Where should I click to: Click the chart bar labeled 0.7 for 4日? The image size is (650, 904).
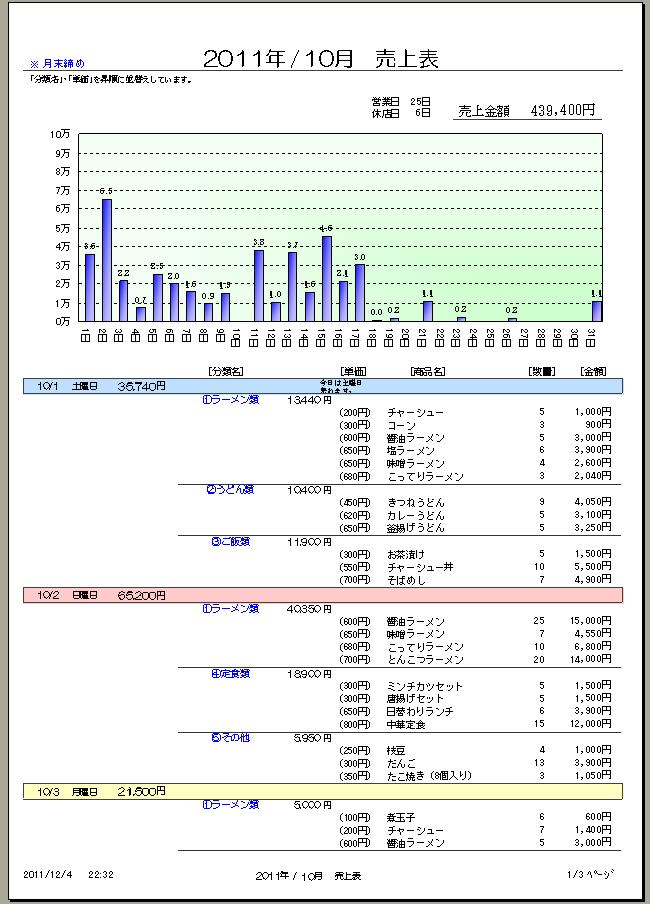(x=141, y=314)
